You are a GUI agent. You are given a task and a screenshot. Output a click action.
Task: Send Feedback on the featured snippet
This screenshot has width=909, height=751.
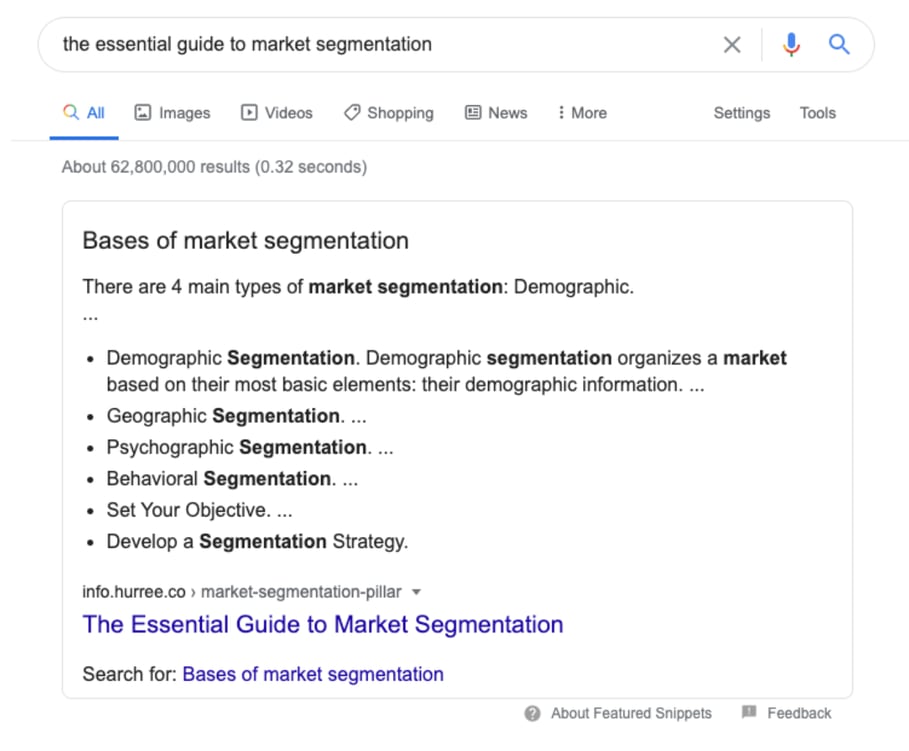(x=797, y=713)
